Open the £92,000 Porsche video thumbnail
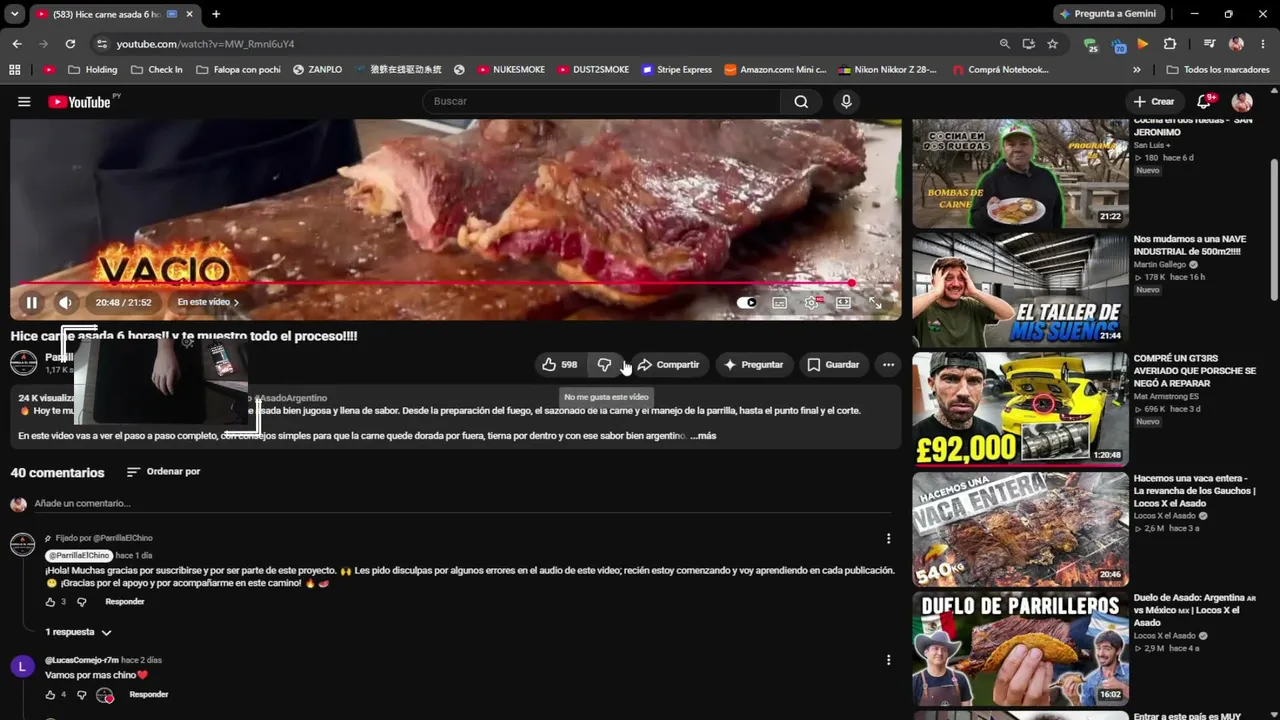This screenshot has width=1280, height=720. (x=1020, y=409)
